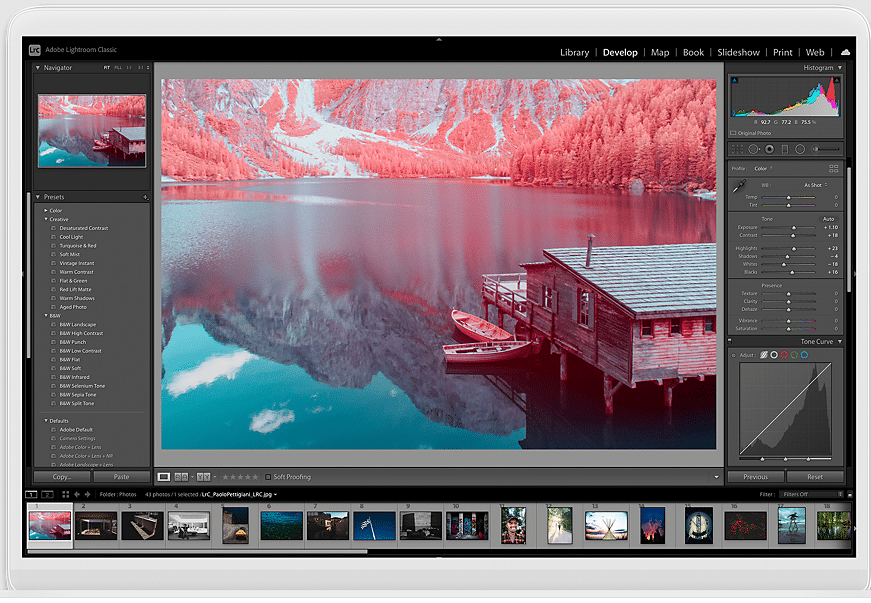Click the Copy... button

(x=62, y=477)
